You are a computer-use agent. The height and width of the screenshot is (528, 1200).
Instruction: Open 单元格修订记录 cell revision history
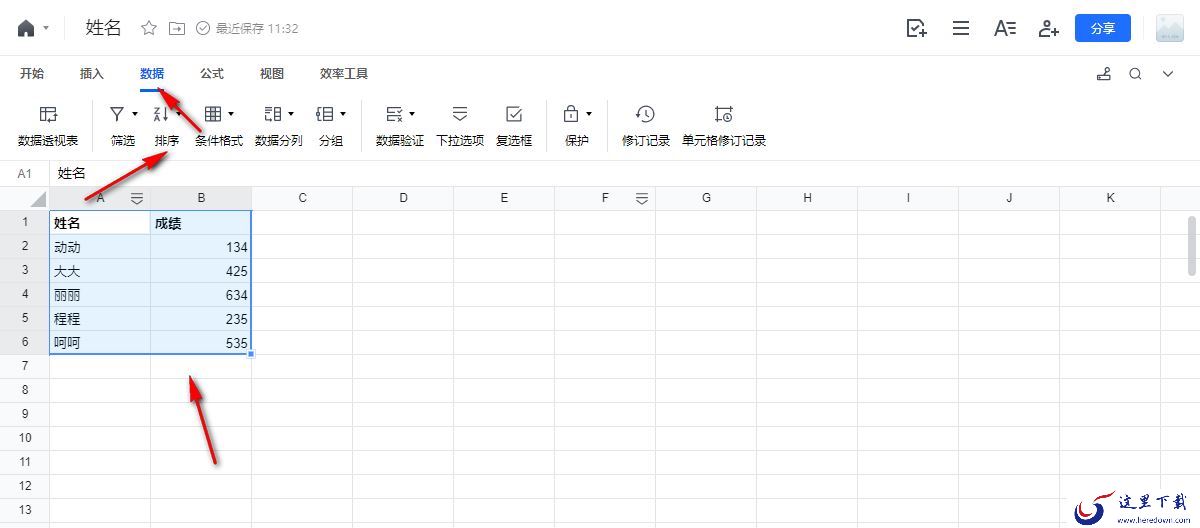pos(724,126)
